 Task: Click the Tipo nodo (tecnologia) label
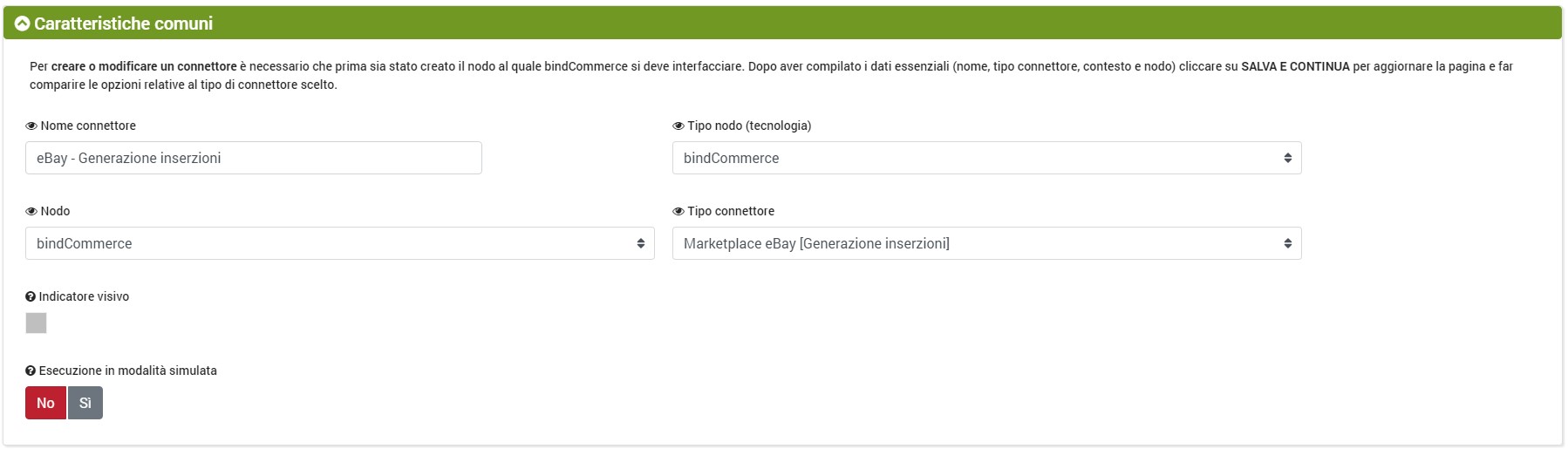[749, 126]
